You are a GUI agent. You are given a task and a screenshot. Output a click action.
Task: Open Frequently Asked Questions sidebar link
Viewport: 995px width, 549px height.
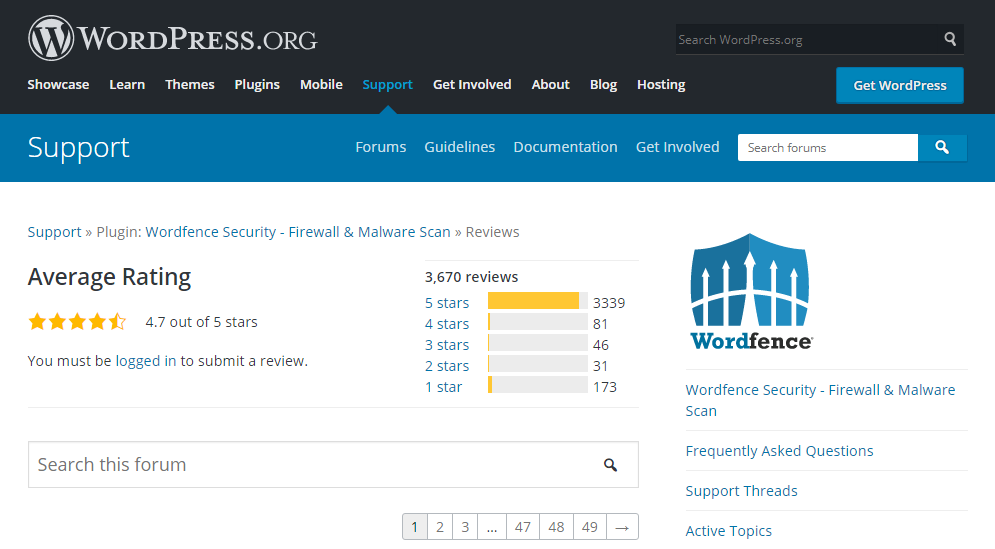(779, 451)
